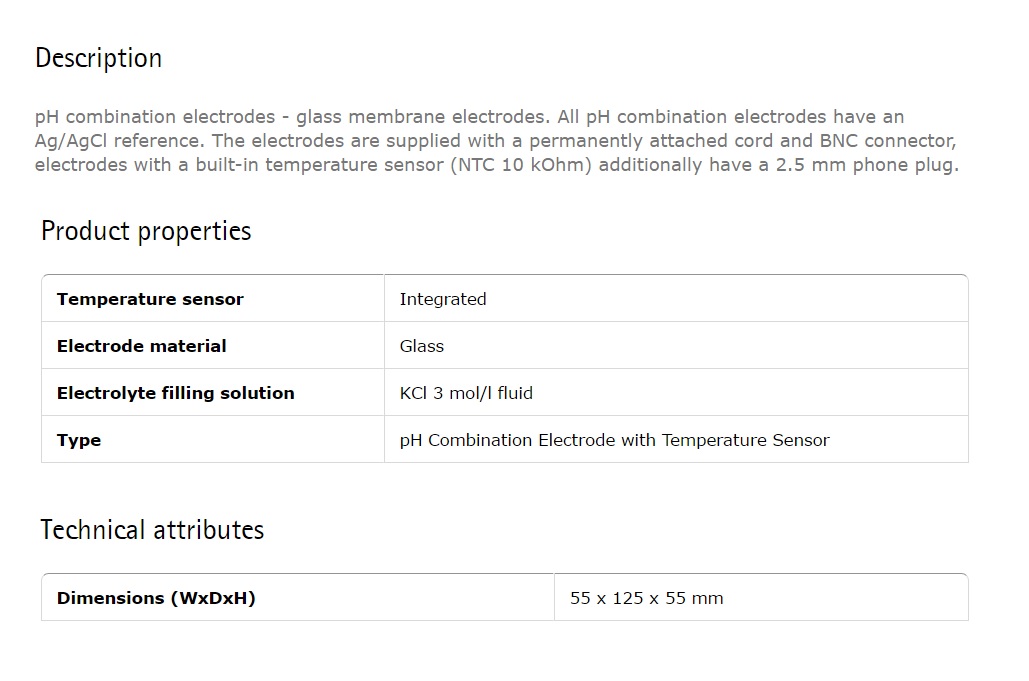Select the Temperature sensor label cell

(x=213, y=299)
